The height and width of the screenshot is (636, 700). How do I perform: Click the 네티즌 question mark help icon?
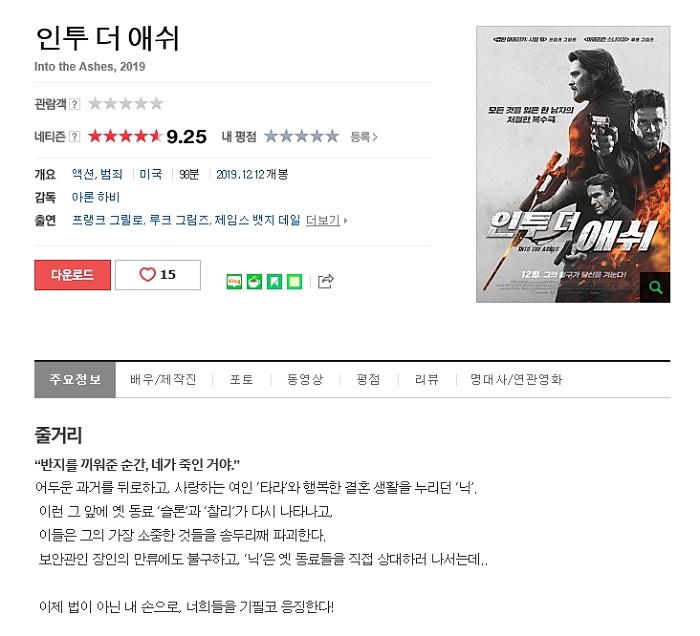pyautogui.click(x=75, y=137)
